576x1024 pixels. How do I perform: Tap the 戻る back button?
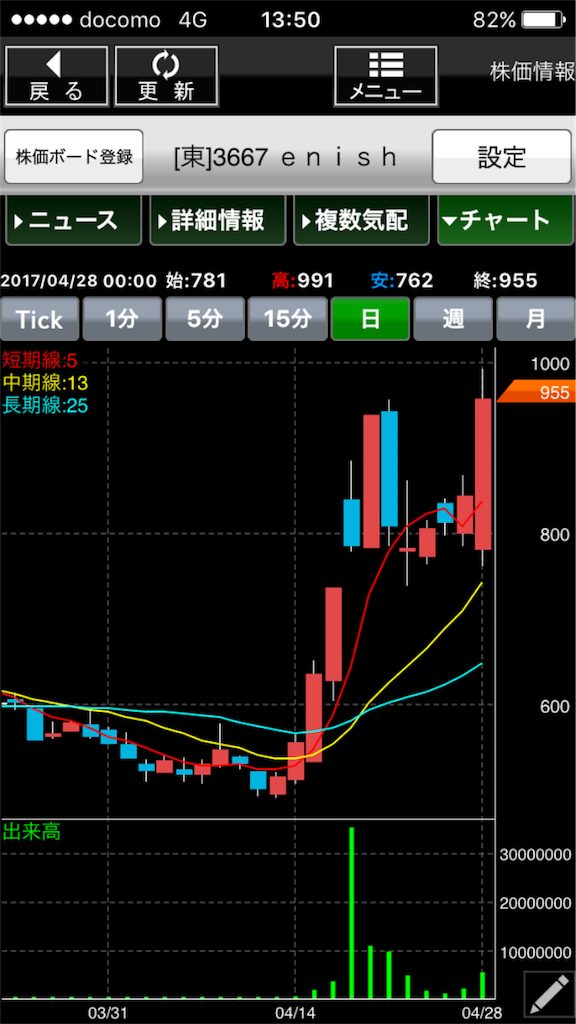[57, 76]
